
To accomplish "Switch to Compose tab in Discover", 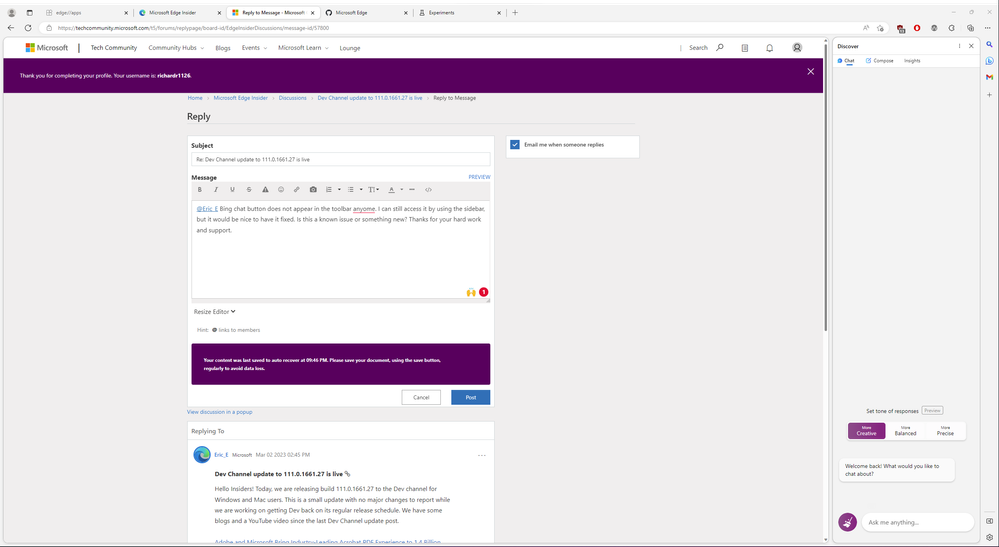I will coord(879,60).
